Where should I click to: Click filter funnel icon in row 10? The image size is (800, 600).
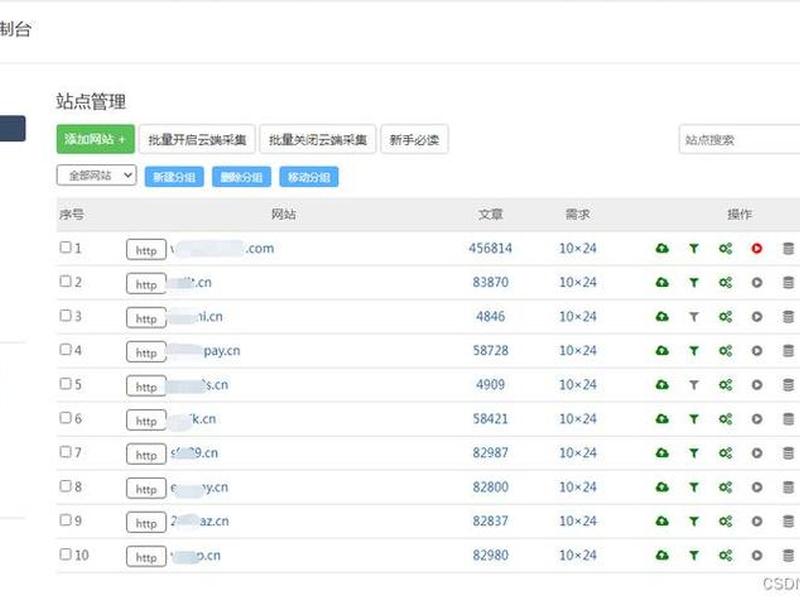pyautogui.click(x=693, y=555)
